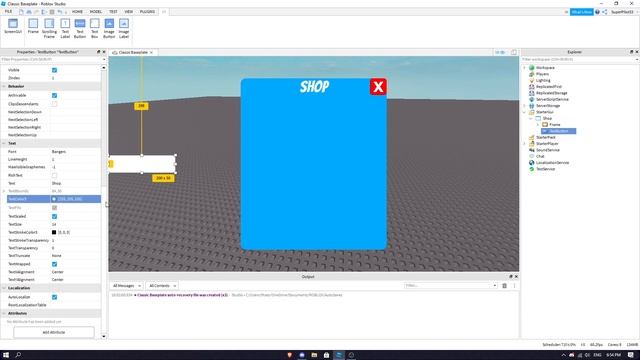Image resolution: width=640 pixels, height=360 pixels.
Task: Select Players in the Explorer
Action: (542, 74)
